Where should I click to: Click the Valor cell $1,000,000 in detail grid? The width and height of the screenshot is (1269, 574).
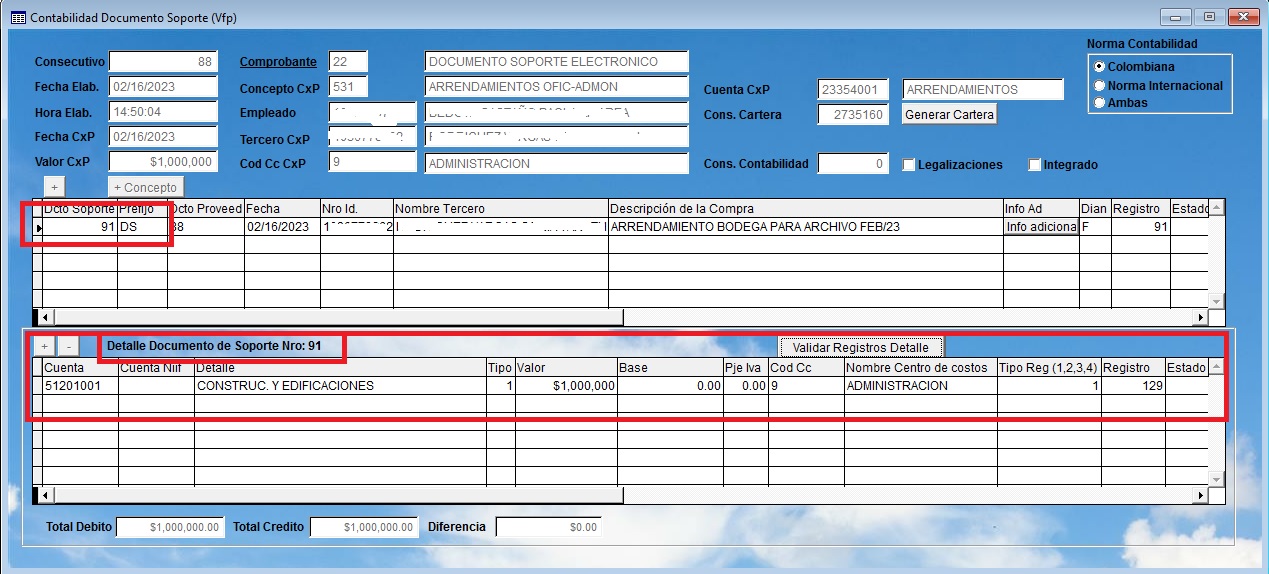[x=566, y=385]
